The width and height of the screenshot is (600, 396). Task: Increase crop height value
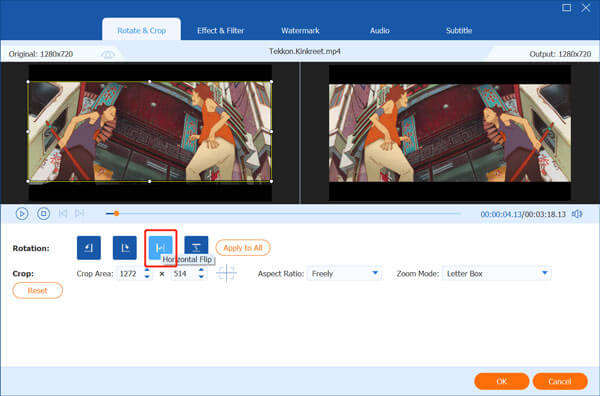pos(201,270)
